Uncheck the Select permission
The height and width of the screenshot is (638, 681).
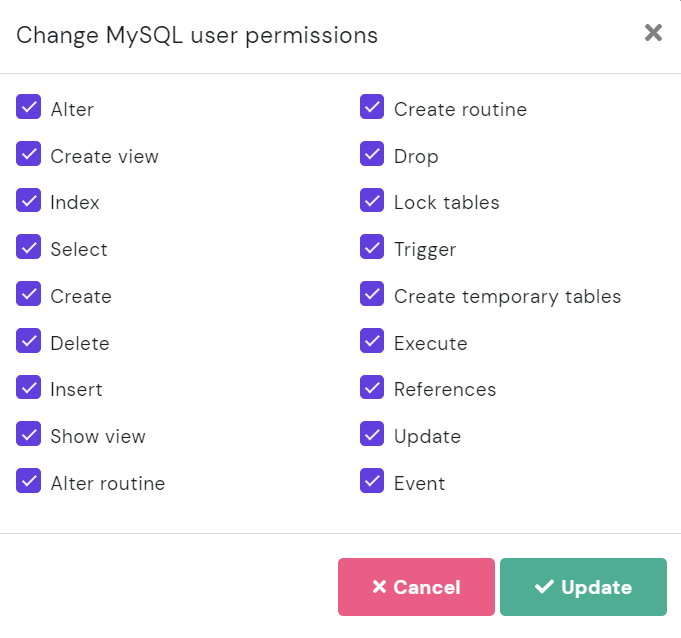click(29, 247)
